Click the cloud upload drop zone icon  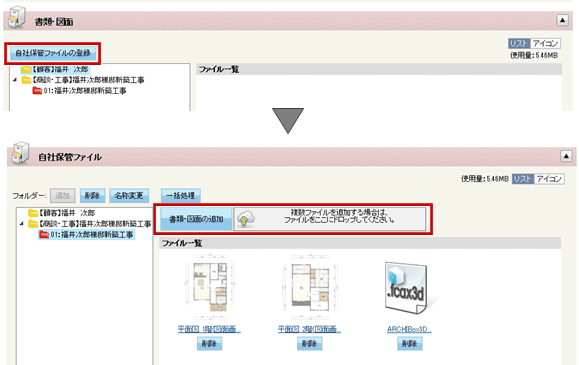pyautogui.click(x=246, y=219)
